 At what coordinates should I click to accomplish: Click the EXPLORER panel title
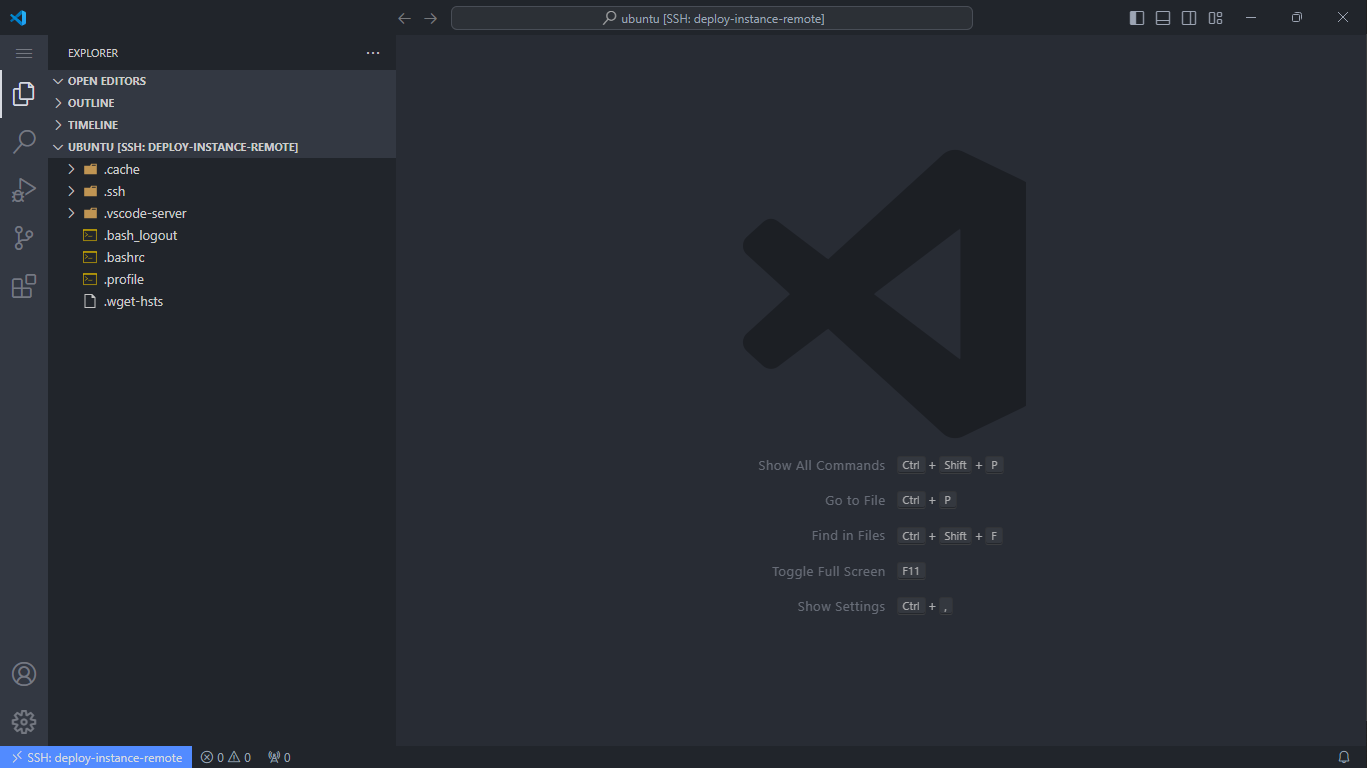coord(93,53)
